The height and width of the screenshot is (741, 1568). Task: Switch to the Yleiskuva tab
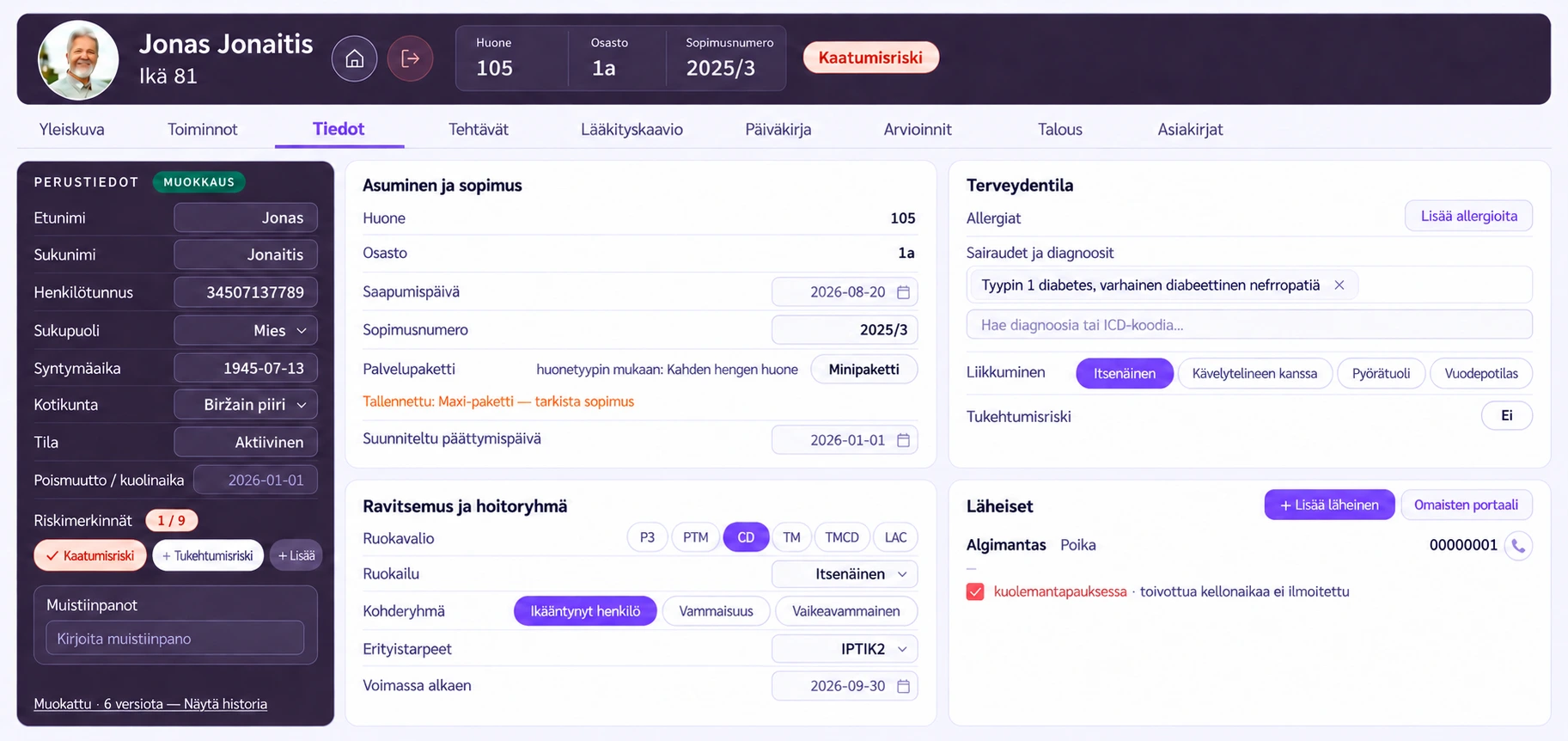point(72,130)
